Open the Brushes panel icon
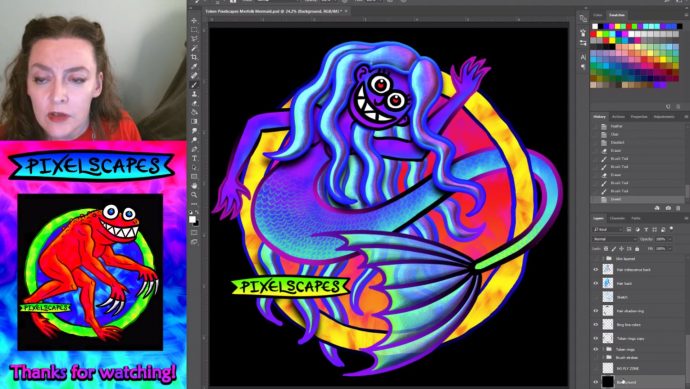This screenshot has height=389, width=690. [583, 33]
